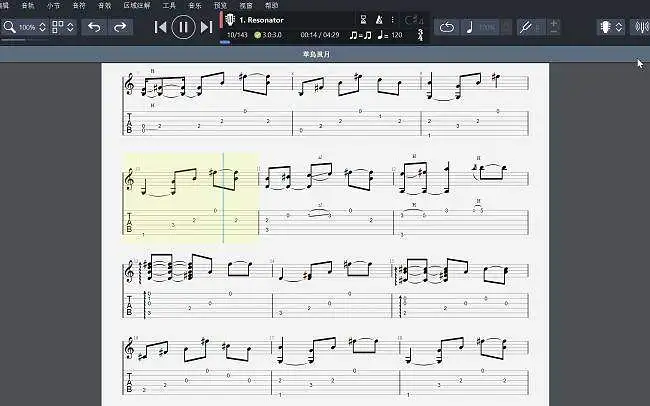650x406 pixels.
Task: Expand the layout view dropdown arrows
Action: [x=70, y=27]
